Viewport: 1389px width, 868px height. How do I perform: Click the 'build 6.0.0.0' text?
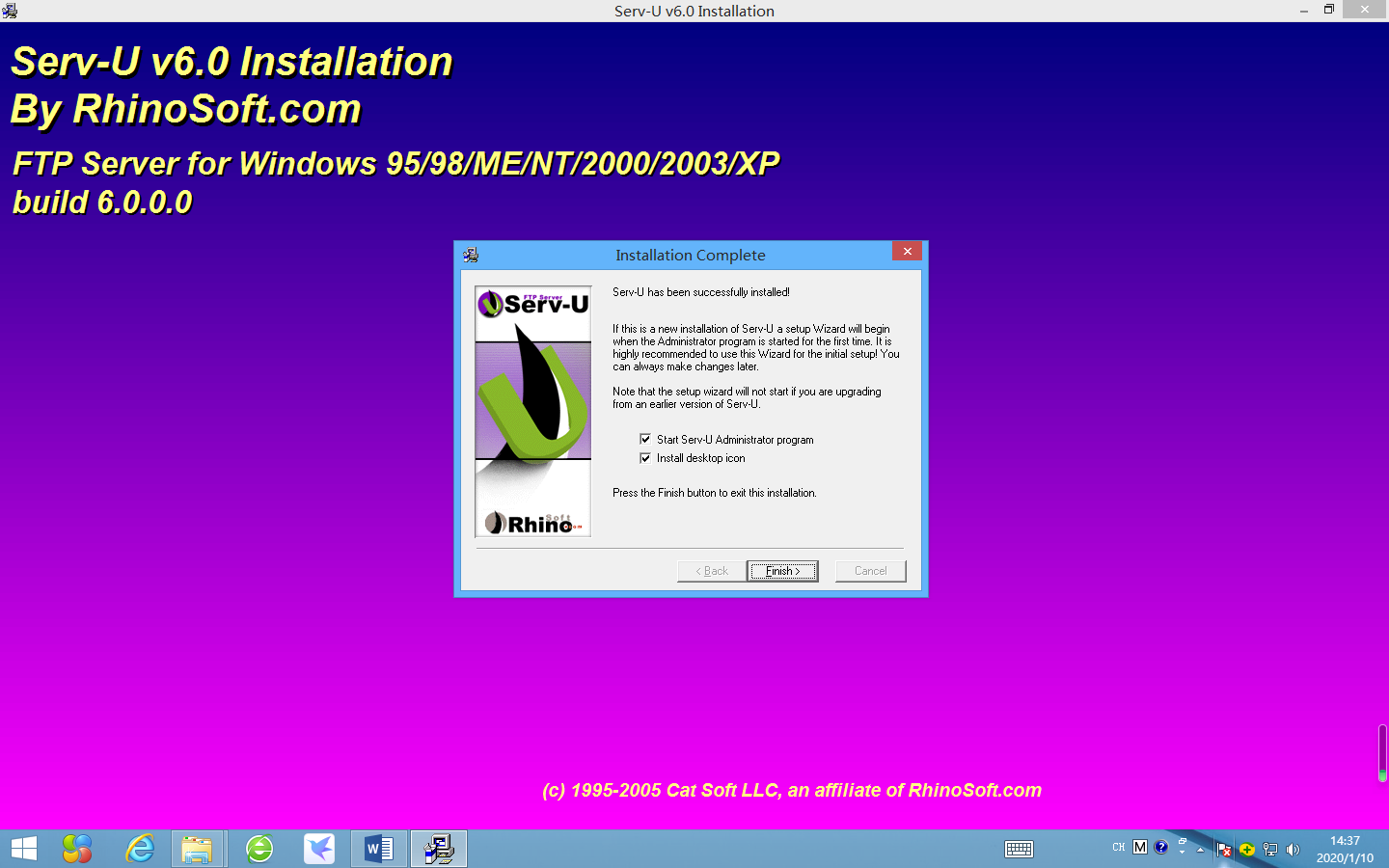pos(102,203)
